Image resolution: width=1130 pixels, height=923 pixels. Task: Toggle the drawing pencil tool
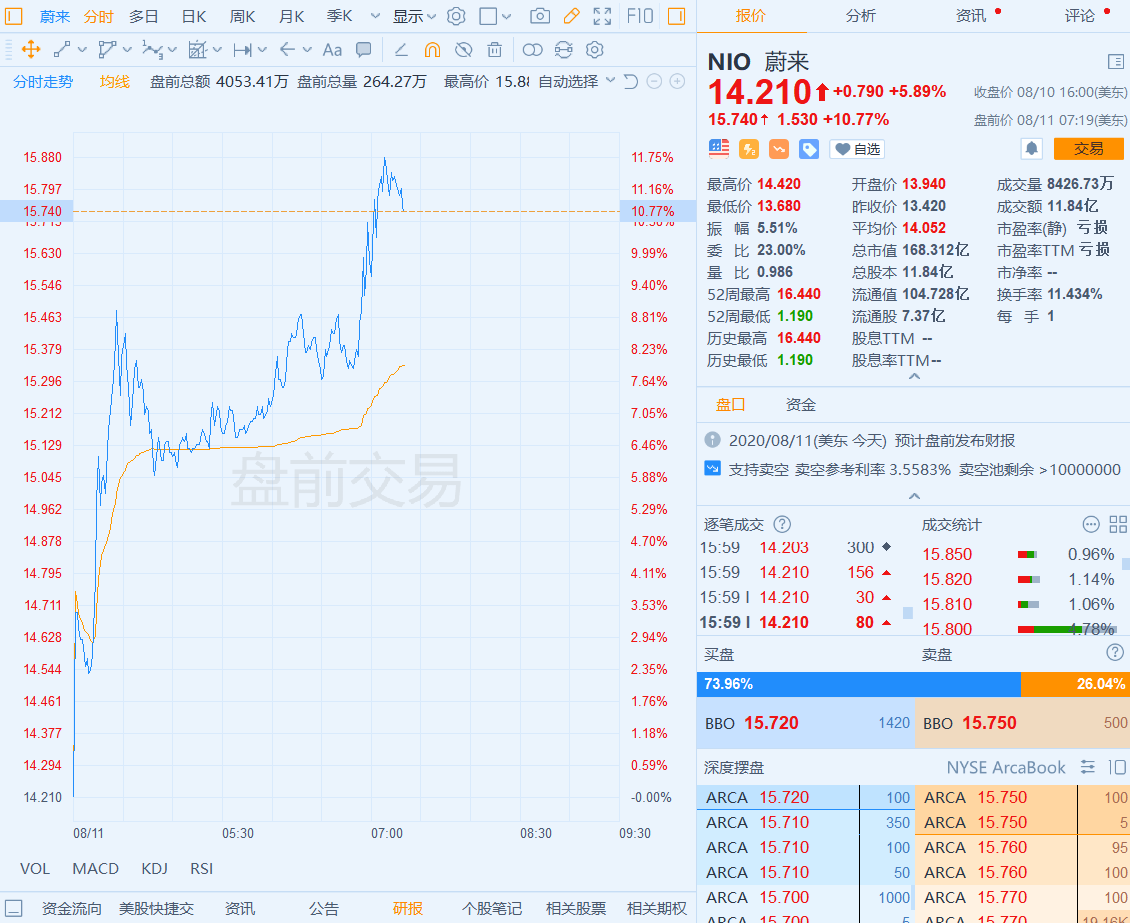pyautogui.click(x=571, y=16)
